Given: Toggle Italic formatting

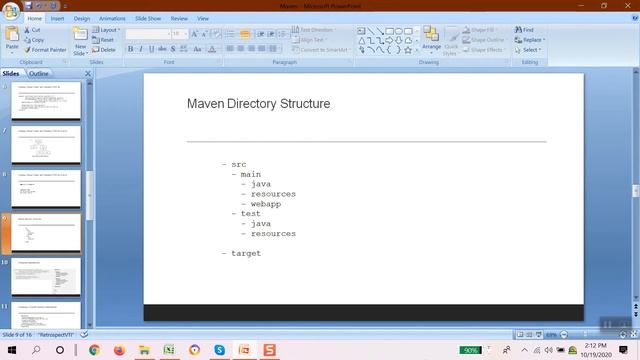Looking at the screenshot, I should point(141,49).
